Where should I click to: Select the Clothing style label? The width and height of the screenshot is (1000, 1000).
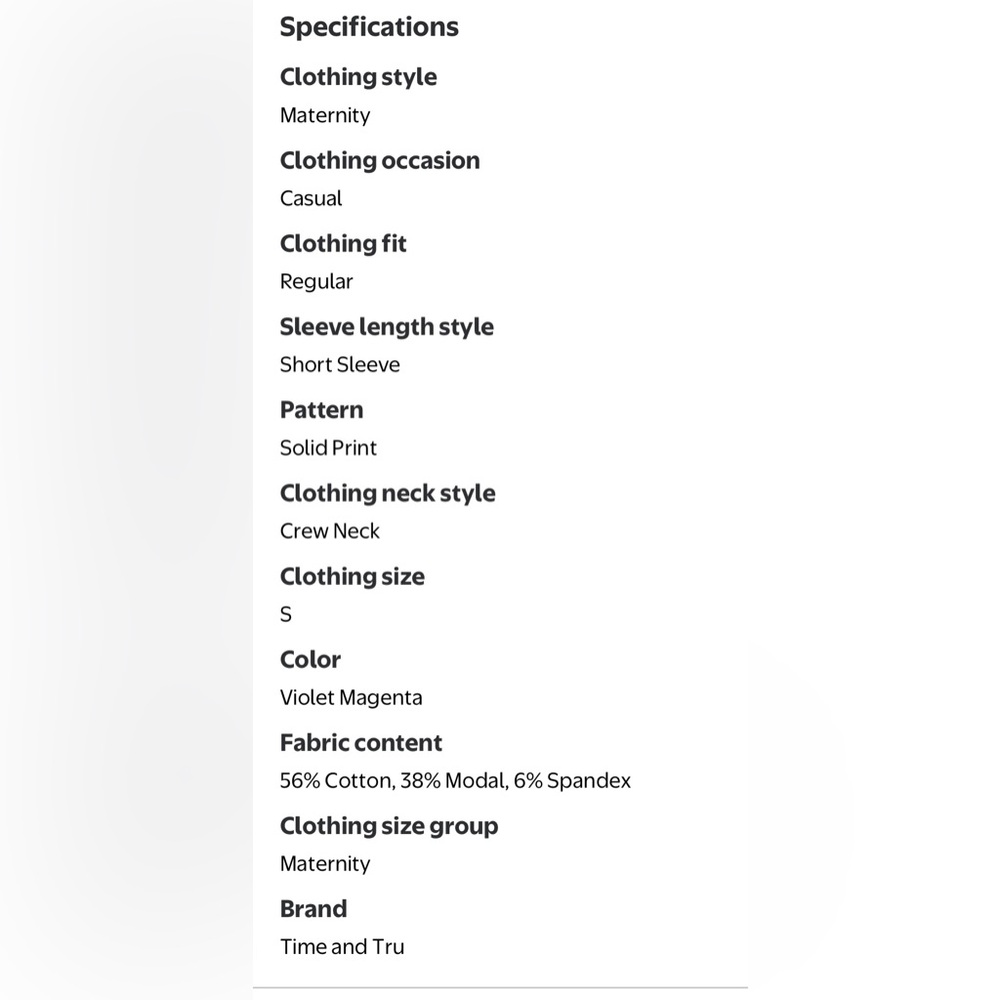[358, 77]
